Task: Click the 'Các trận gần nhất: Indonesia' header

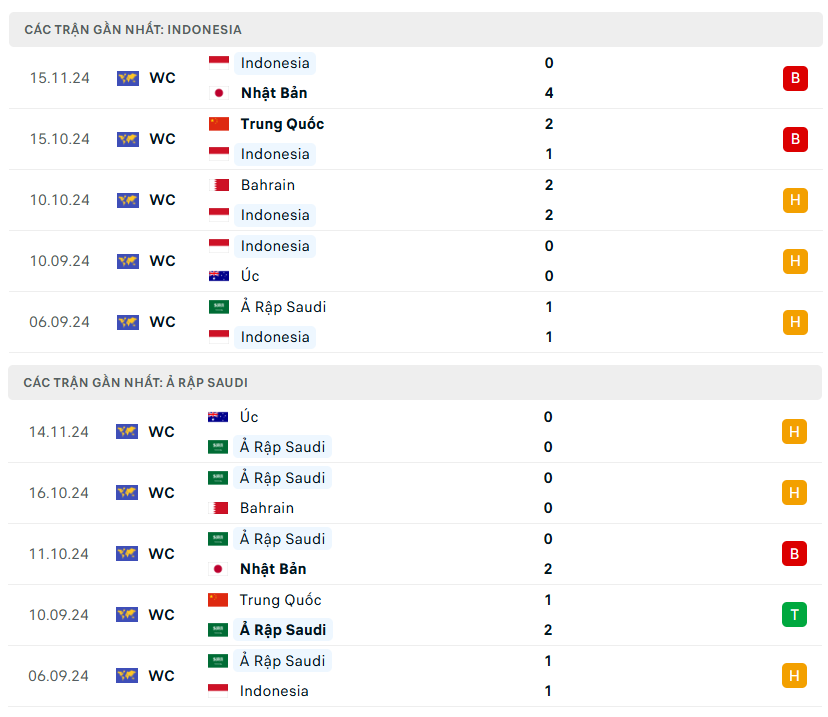Action: click(x=133, y=30)
